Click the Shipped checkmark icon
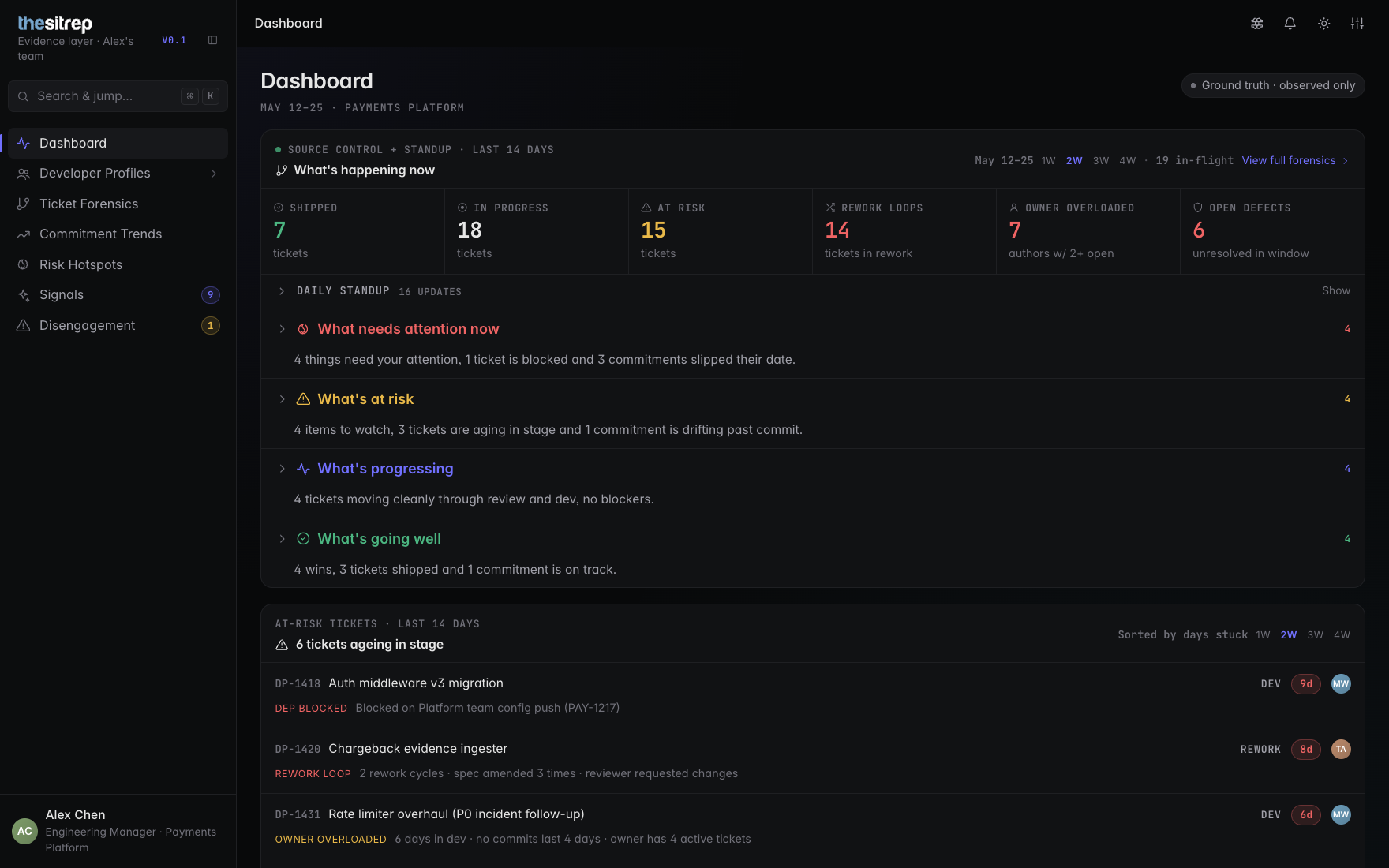This screenshot has height=868, width=1389. click(x=279, y=208)
